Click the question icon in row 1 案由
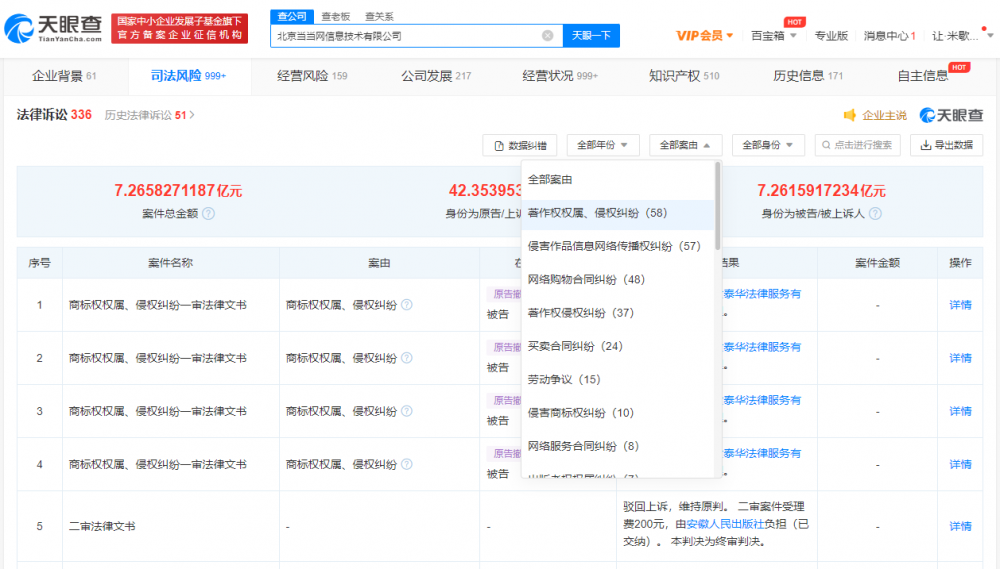 pyautogui.click(x=407, y=305)
